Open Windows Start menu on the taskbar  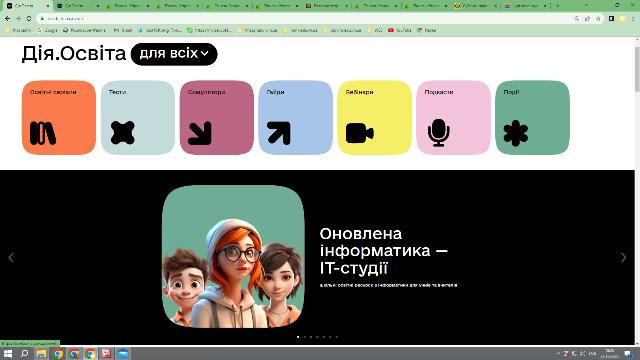pos(8,353)
